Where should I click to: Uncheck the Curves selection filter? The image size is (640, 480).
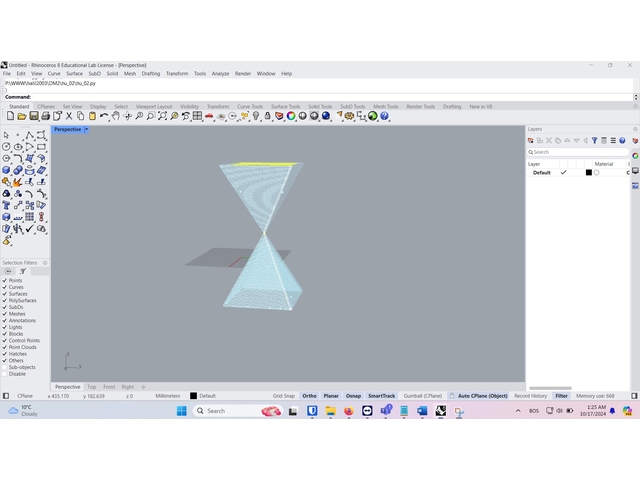[x=4, y=287]
